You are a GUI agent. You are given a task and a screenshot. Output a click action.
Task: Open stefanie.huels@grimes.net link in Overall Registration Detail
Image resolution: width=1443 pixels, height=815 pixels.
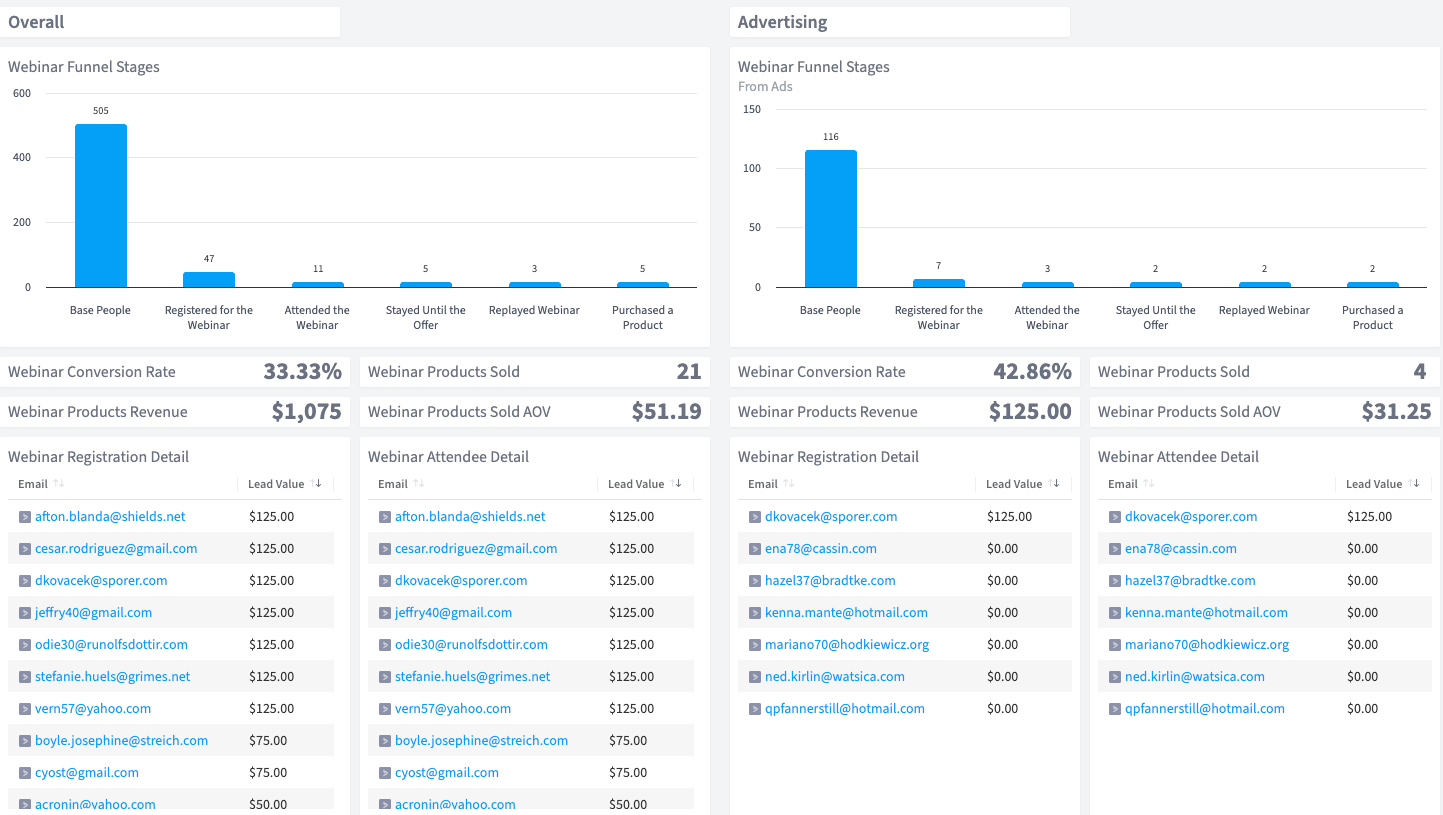113,677
